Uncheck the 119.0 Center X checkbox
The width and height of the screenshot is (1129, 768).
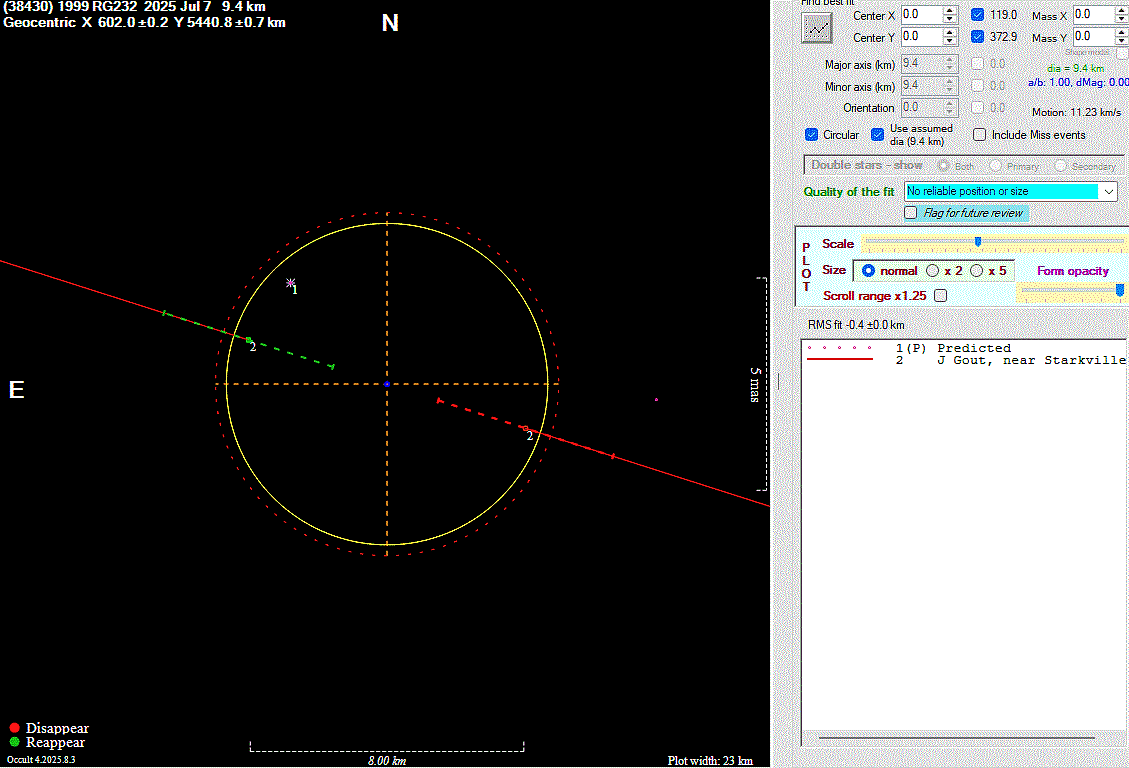[x=977, y=15]
